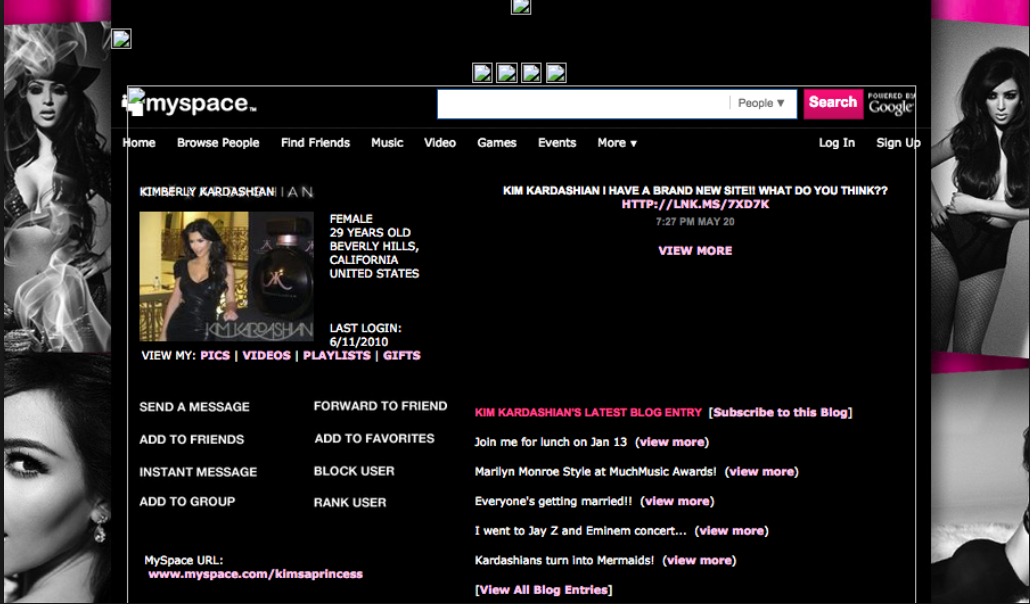Click the pink Search button
This screenshot has height=604, width=1030.
click(x=833, y=103)
